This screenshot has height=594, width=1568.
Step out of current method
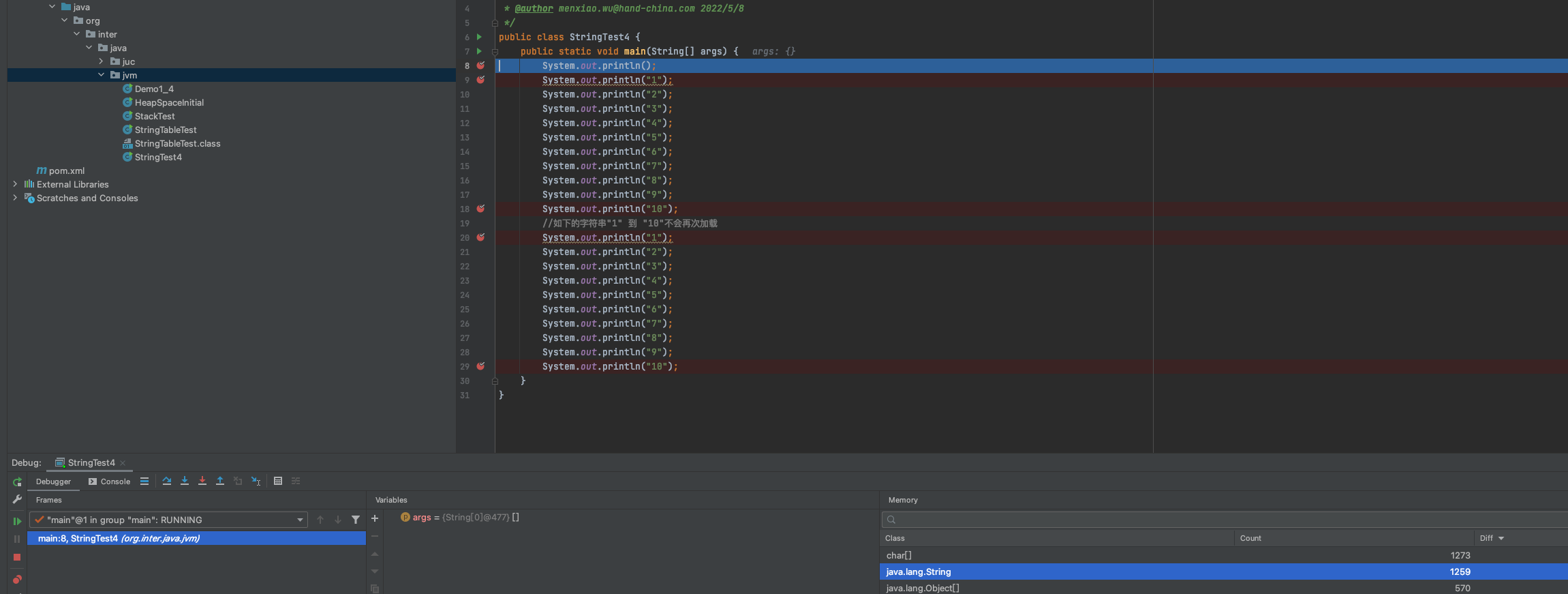coord(220,481)
